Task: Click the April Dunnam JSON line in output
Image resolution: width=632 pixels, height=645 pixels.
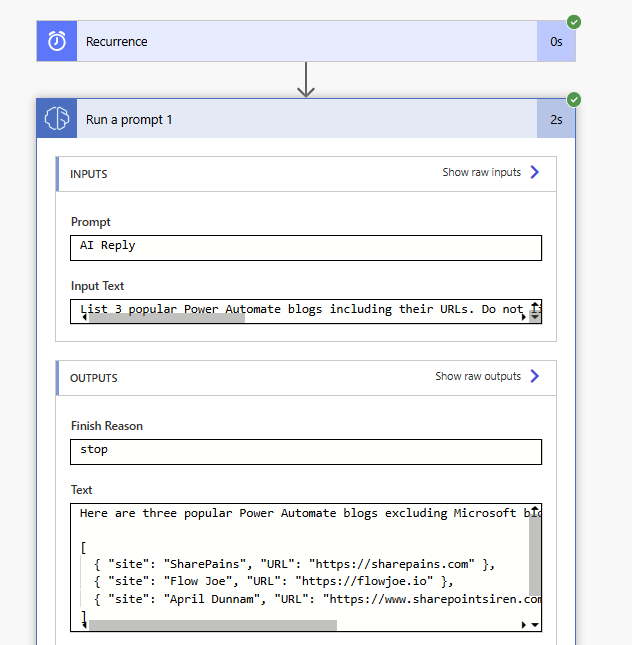Action: click(318, 599)
